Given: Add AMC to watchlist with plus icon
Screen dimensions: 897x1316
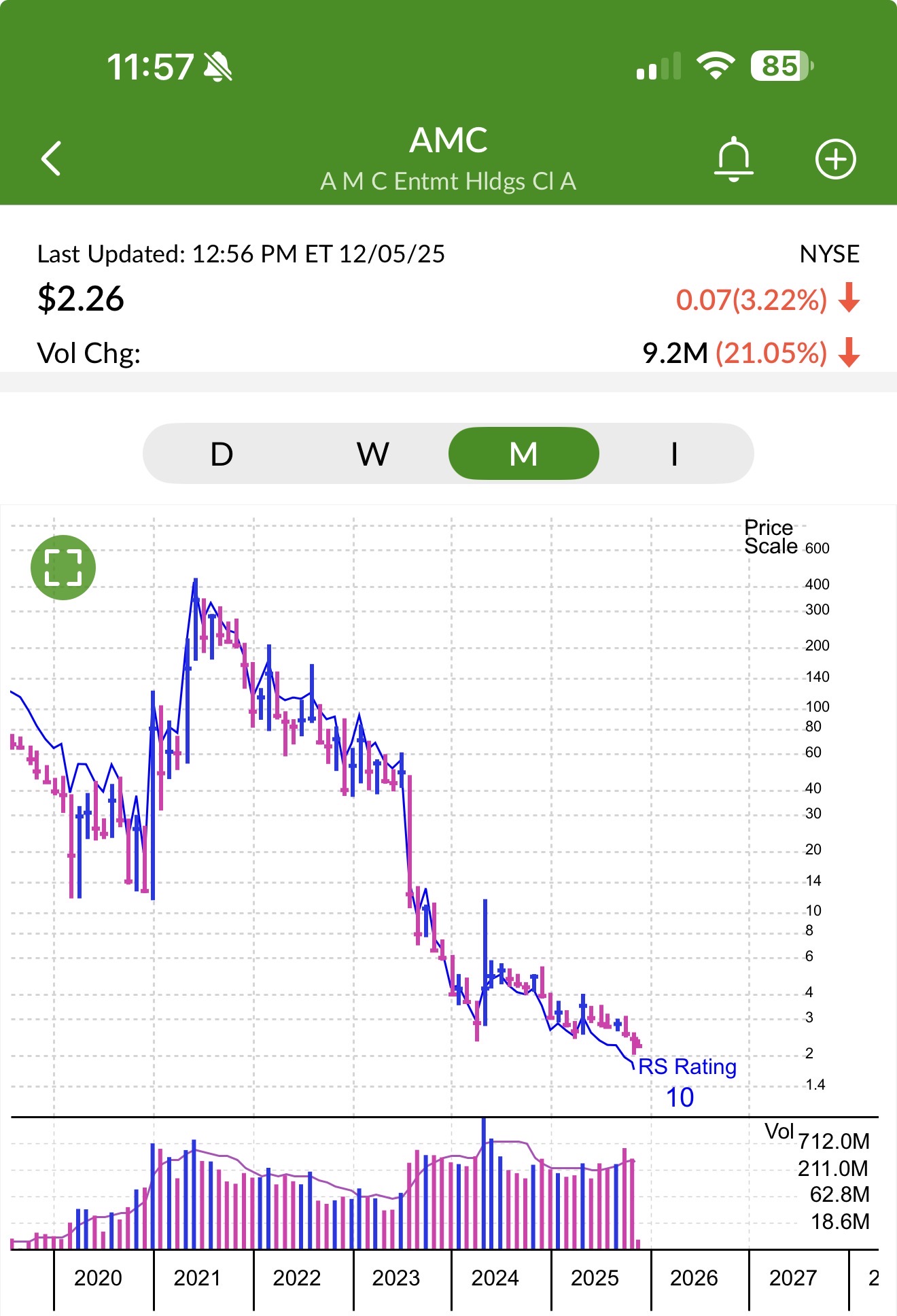Looking at the screenshot, I should (835, 159).
